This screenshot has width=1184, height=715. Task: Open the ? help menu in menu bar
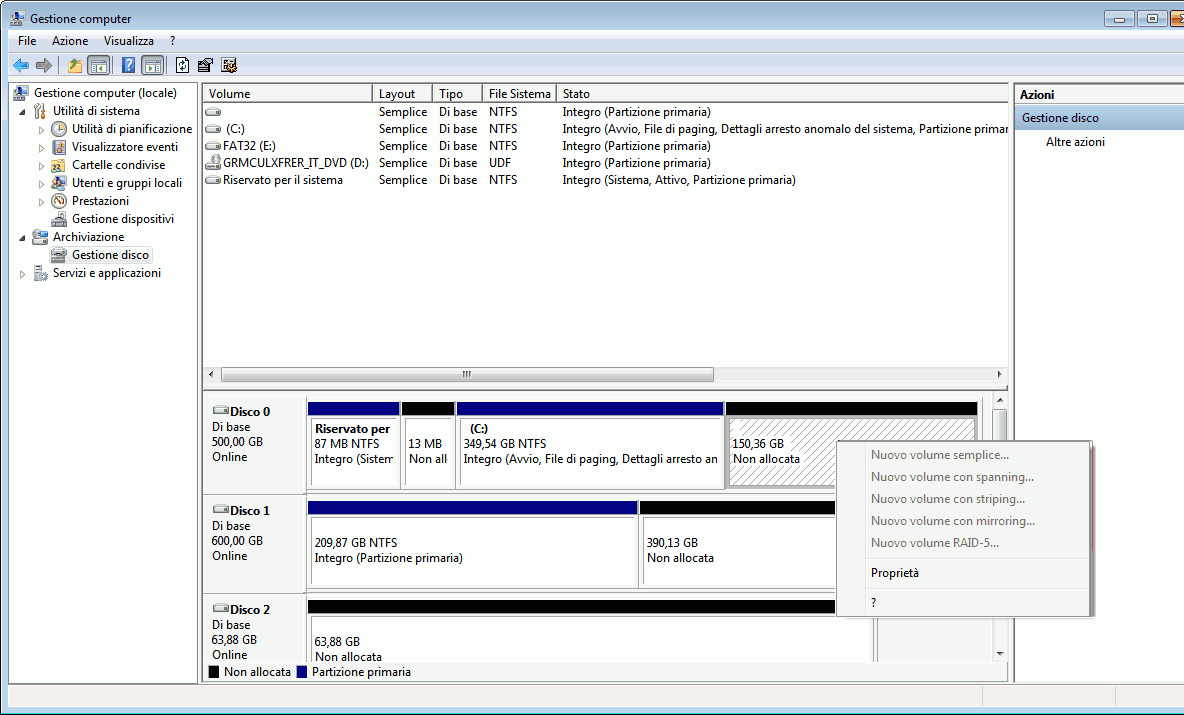click(x=172, y=41)
